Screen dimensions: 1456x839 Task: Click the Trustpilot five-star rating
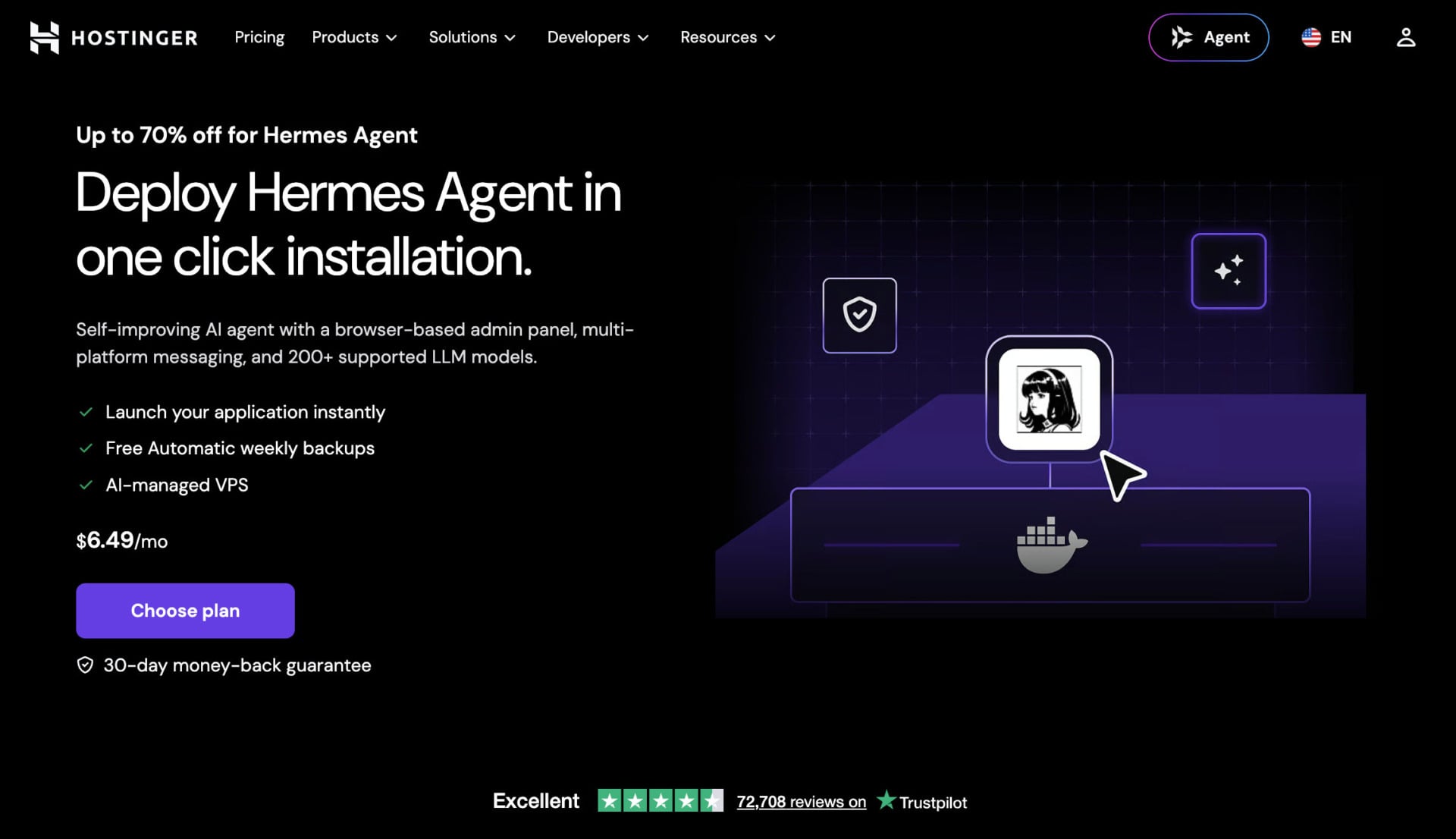coord(661,800)
